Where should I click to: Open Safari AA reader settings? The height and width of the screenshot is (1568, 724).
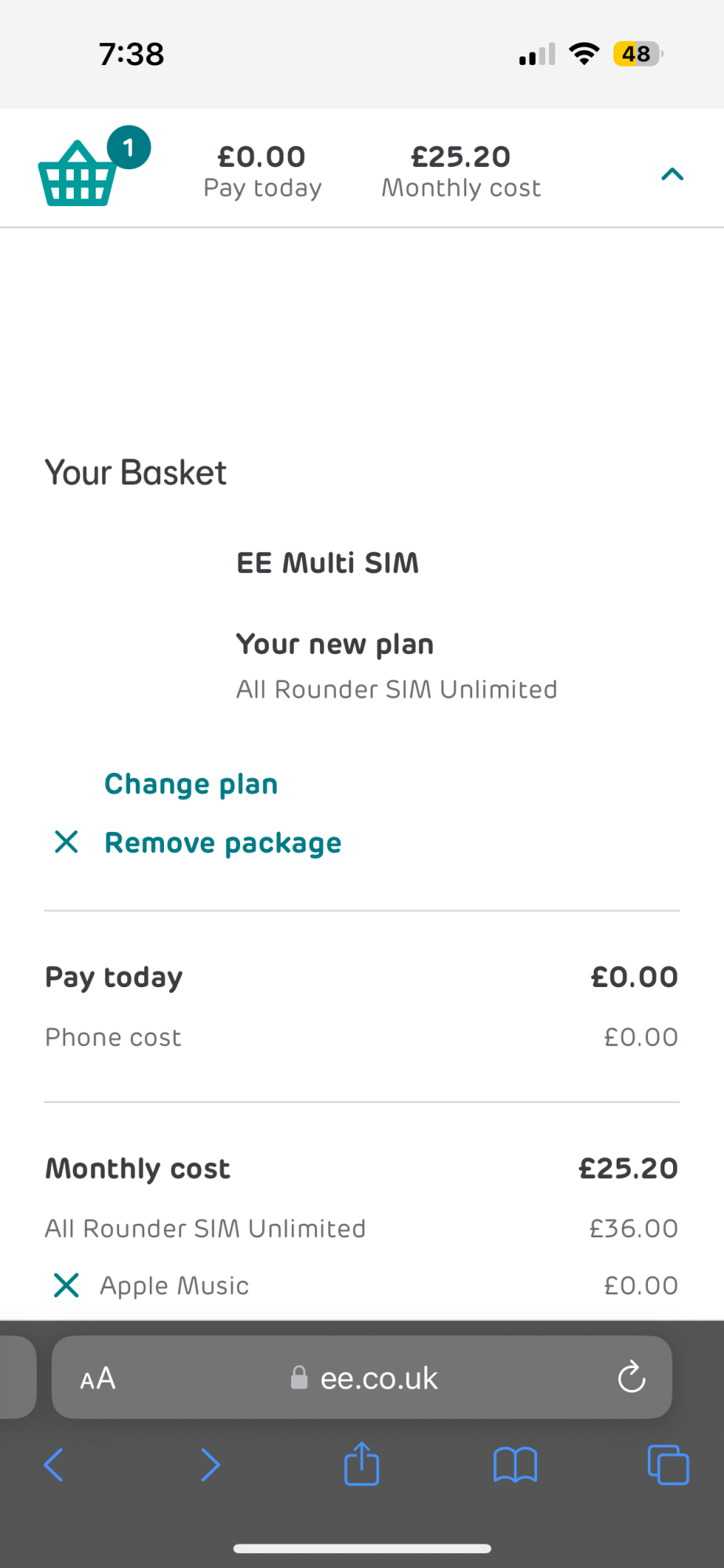(x=98, y=1378)
